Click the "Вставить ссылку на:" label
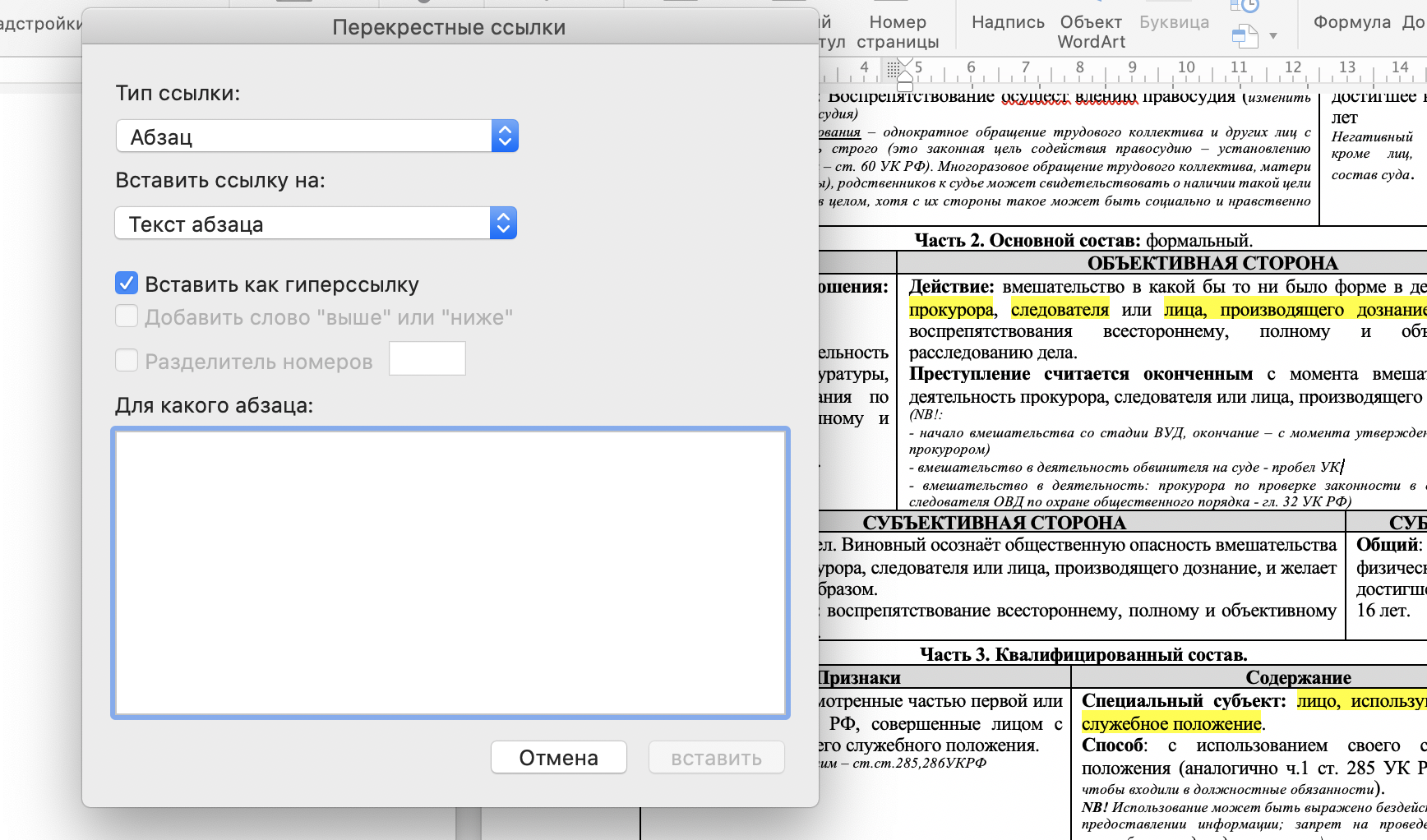The image size is (1427, 840). point(220,180)
